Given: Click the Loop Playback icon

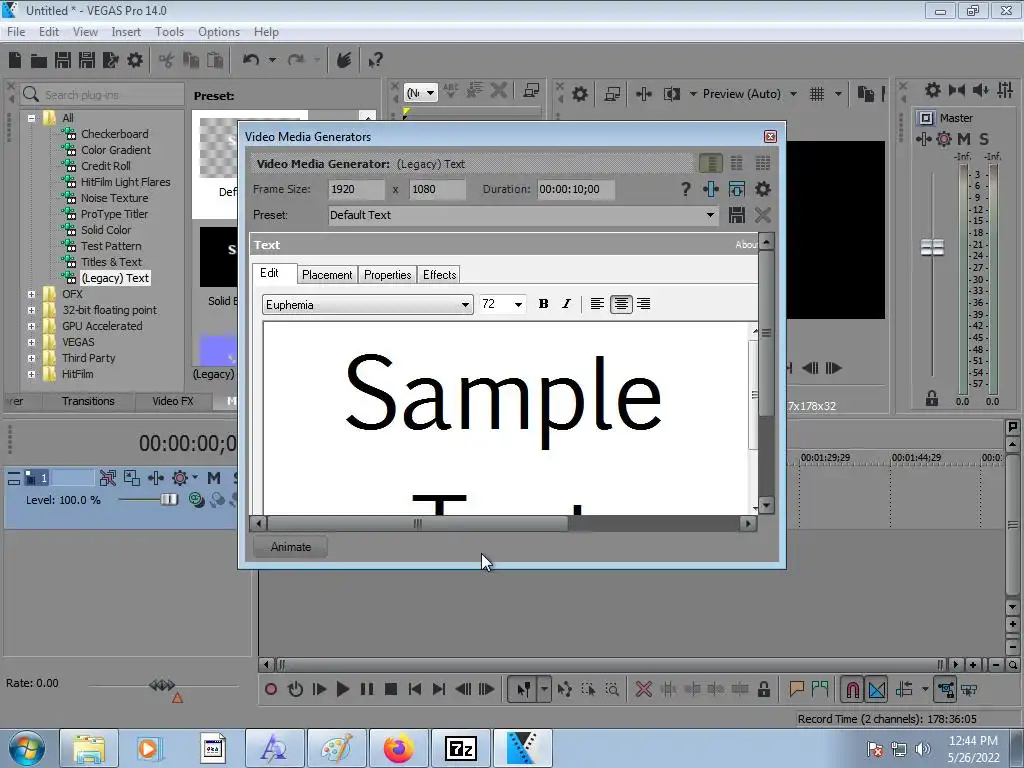Looking at the screenshot, I should click(295, 689).
